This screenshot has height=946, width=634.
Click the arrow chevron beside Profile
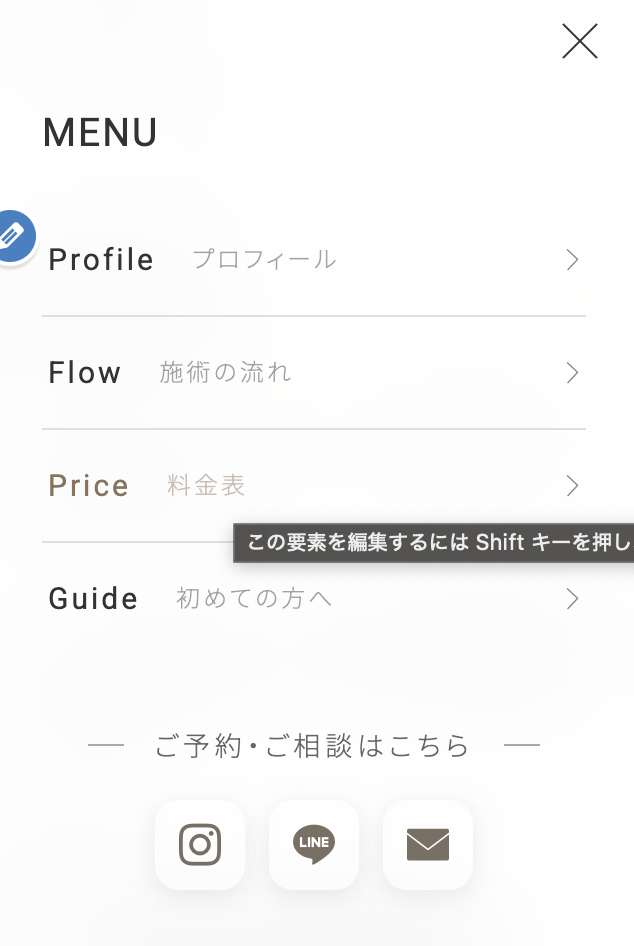[572, 260]
